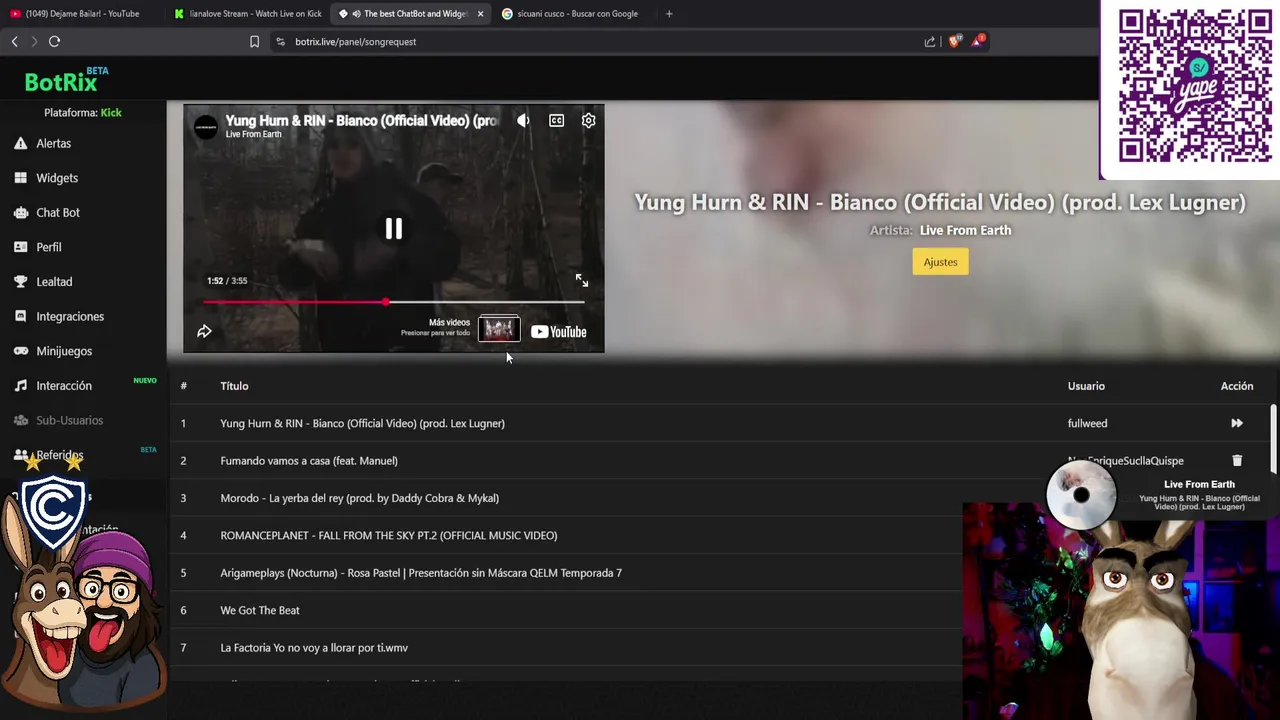Toggle closed captions CC icon
This screenshot has height=720, width=1280.
tap(556, 120)
